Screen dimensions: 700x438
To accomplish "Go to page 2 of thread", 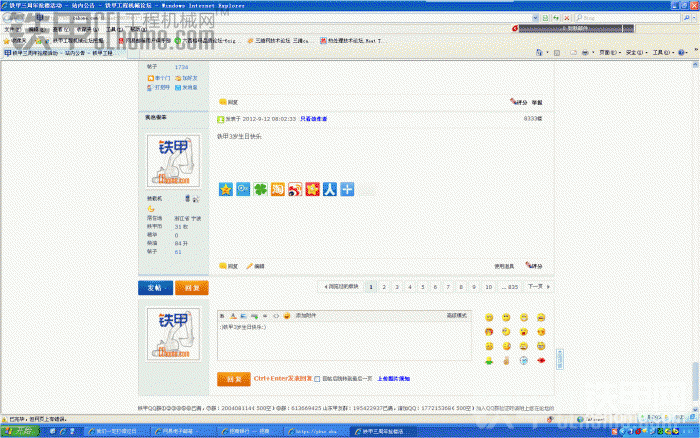I will coord(383,286).
